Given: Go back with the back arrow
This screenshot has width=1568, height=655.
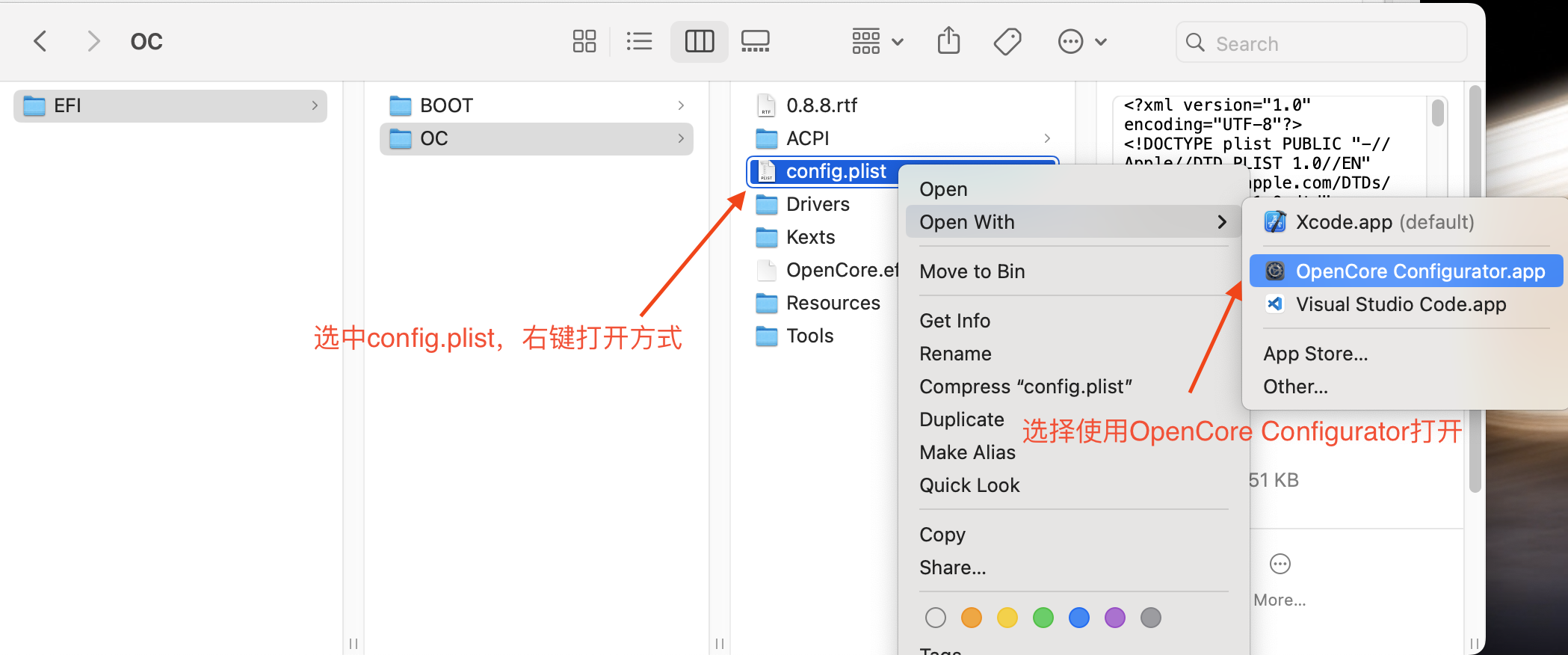Looking at the screenshot, I should (x=40, y=41).
